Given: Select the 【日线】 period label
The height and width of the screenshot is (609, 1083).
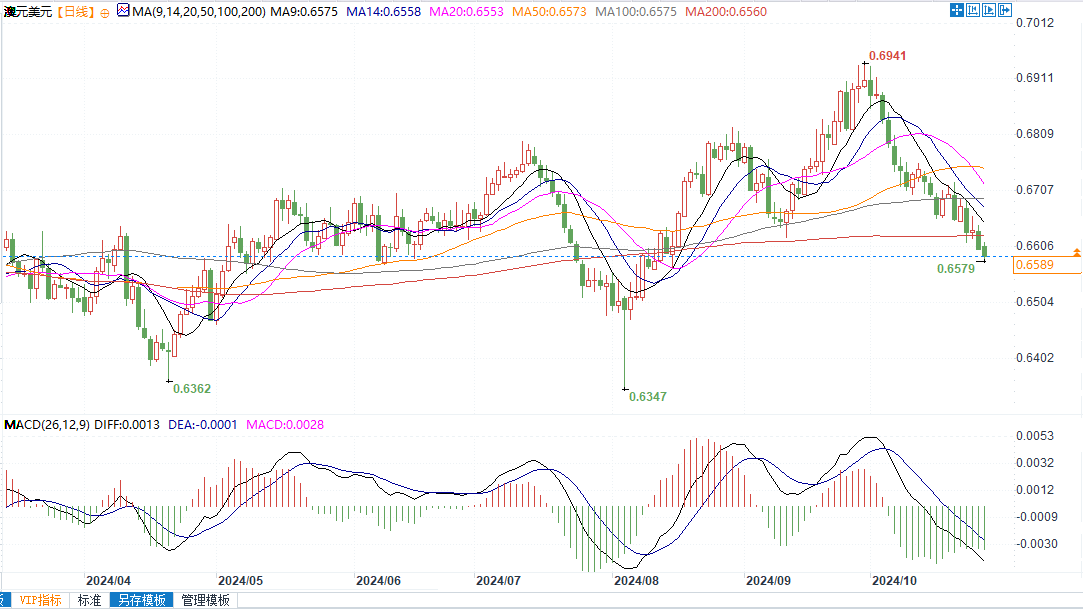Looking at the screenshot, I should tap(74, 12).
